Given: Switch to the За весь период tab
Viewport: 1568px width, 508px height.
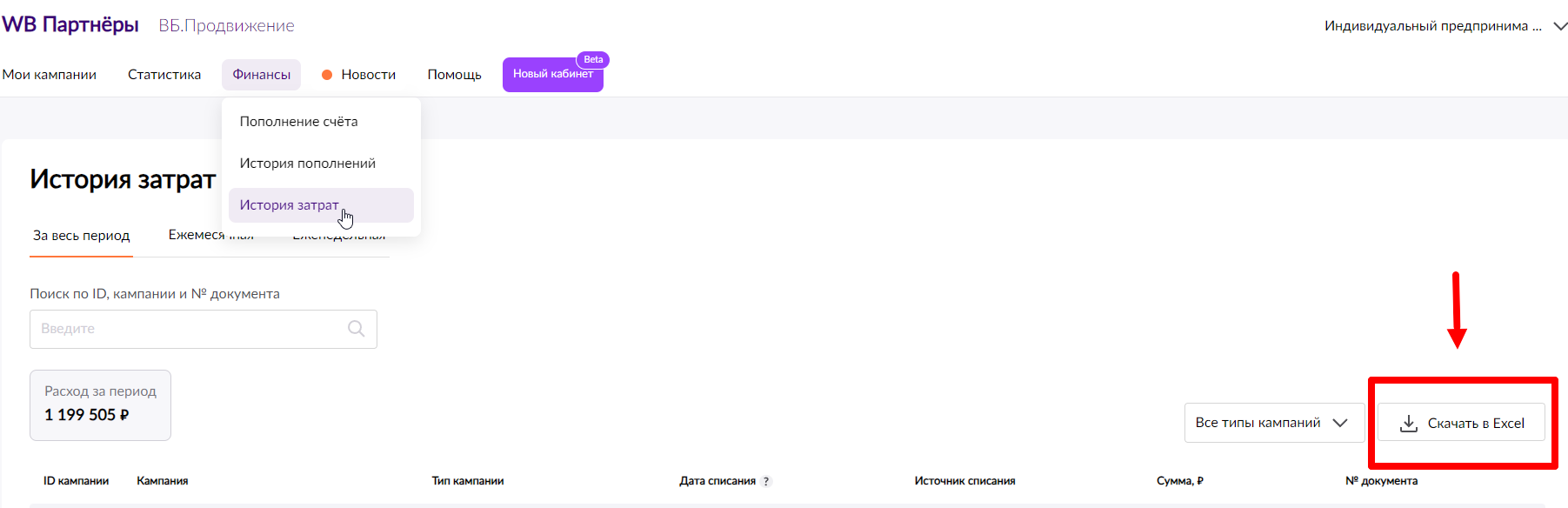Looking at the screenshot, I should click(81, 236).
